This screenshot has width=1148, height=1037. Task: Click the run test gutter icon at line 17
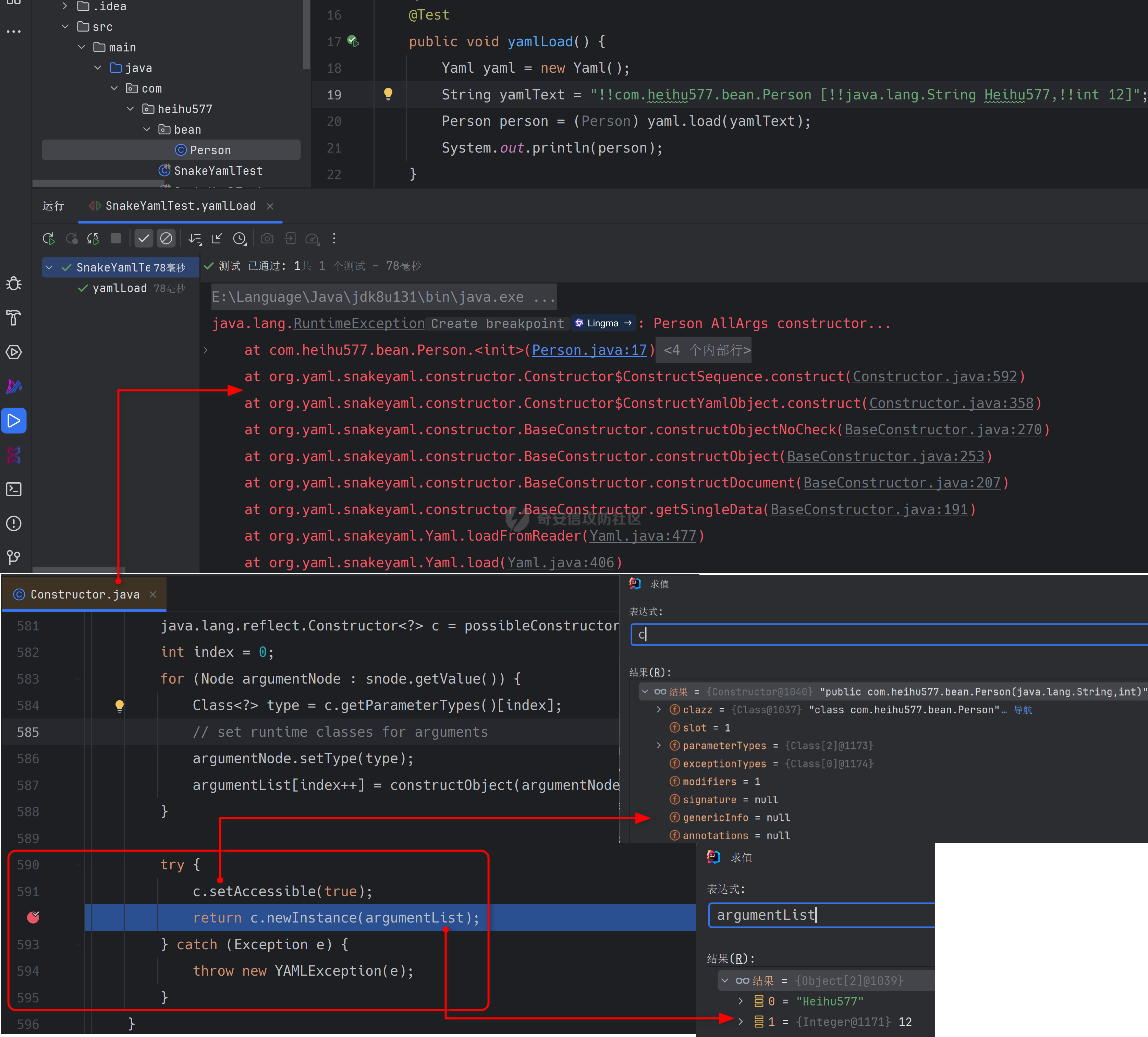click(x=353, y=41)
